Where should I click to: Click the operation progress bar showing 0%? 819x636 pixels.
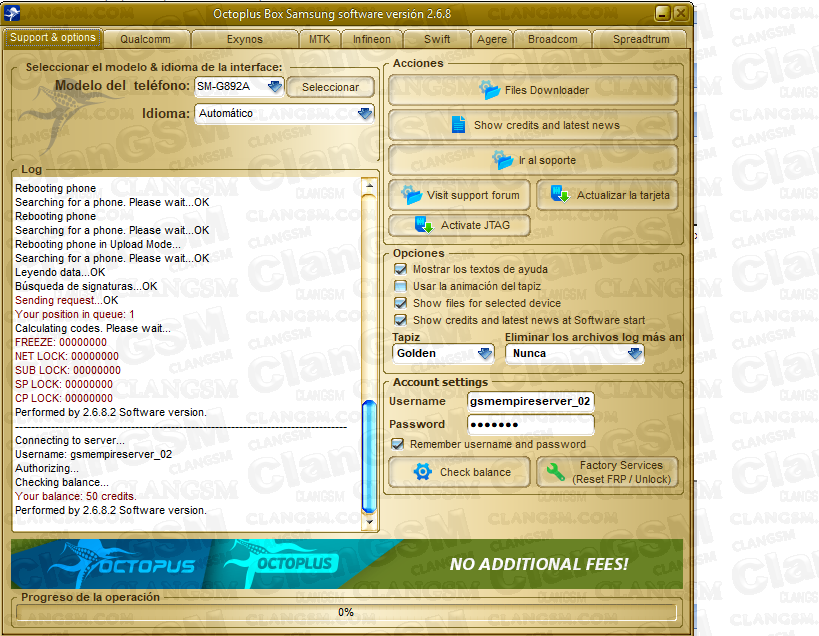click(346, 612)
